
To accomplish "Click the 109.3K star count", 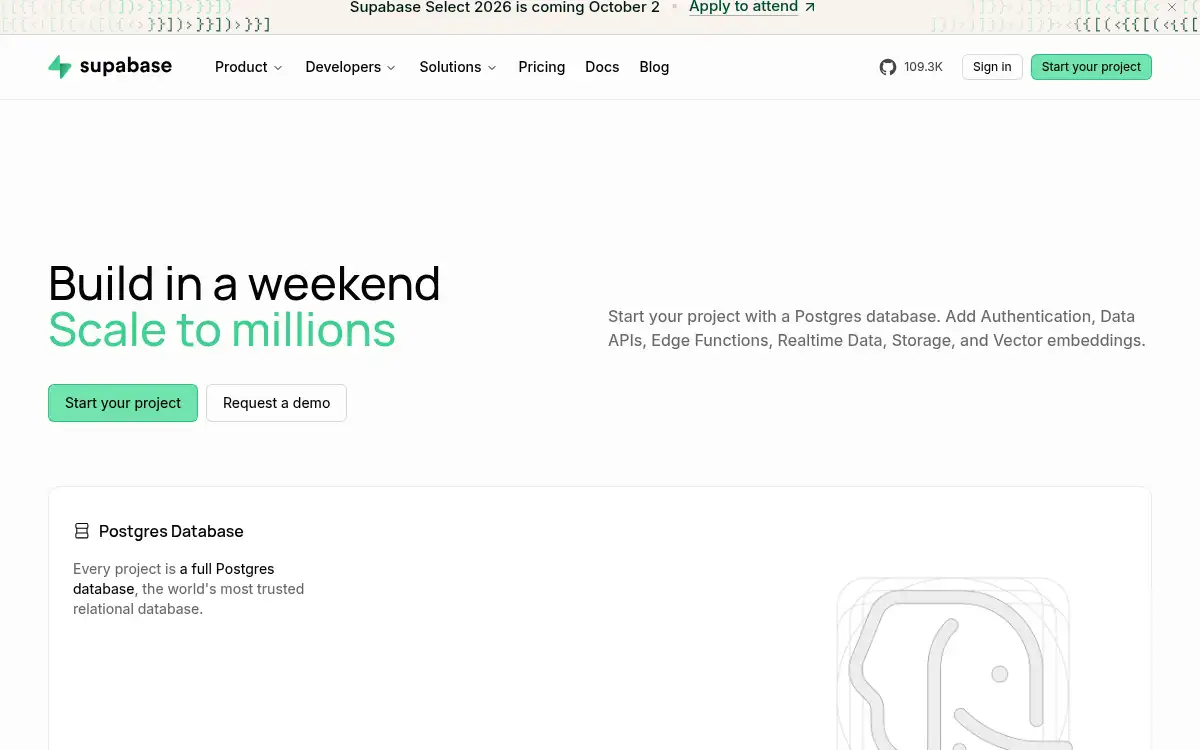I will [x=923, y=67].
